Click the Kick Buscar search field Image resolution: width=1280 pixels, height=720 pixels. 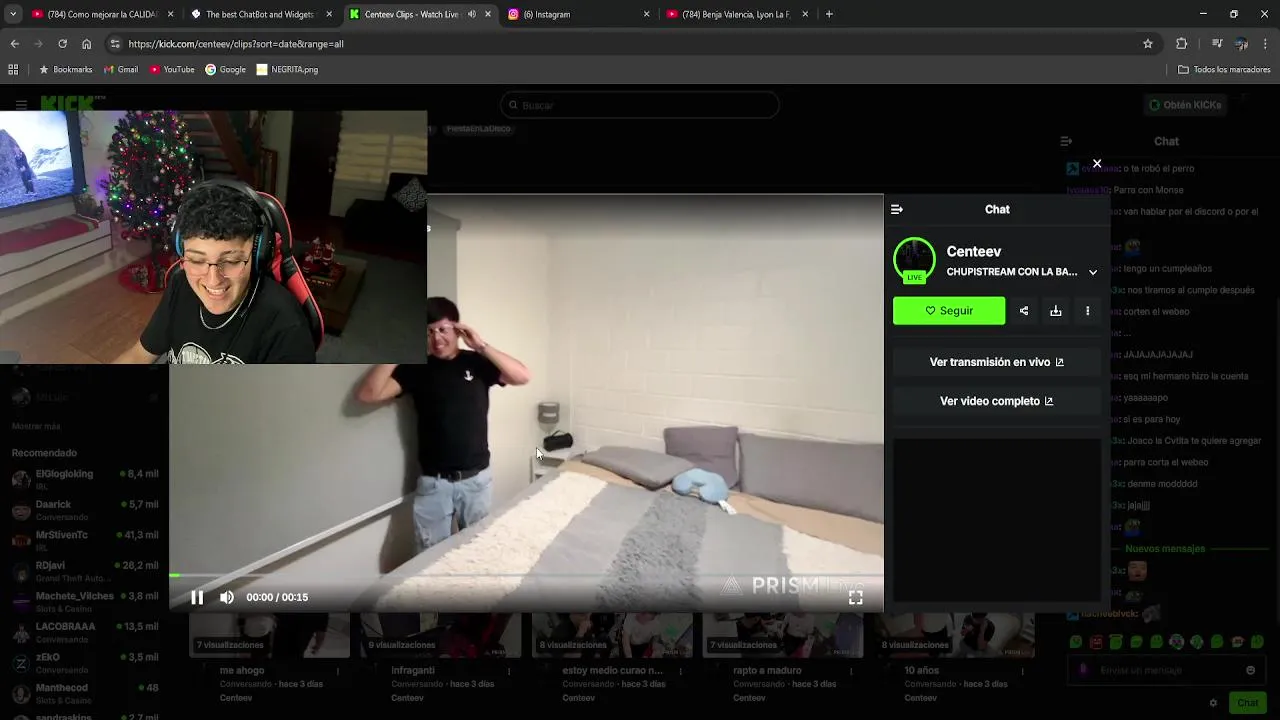640,105
